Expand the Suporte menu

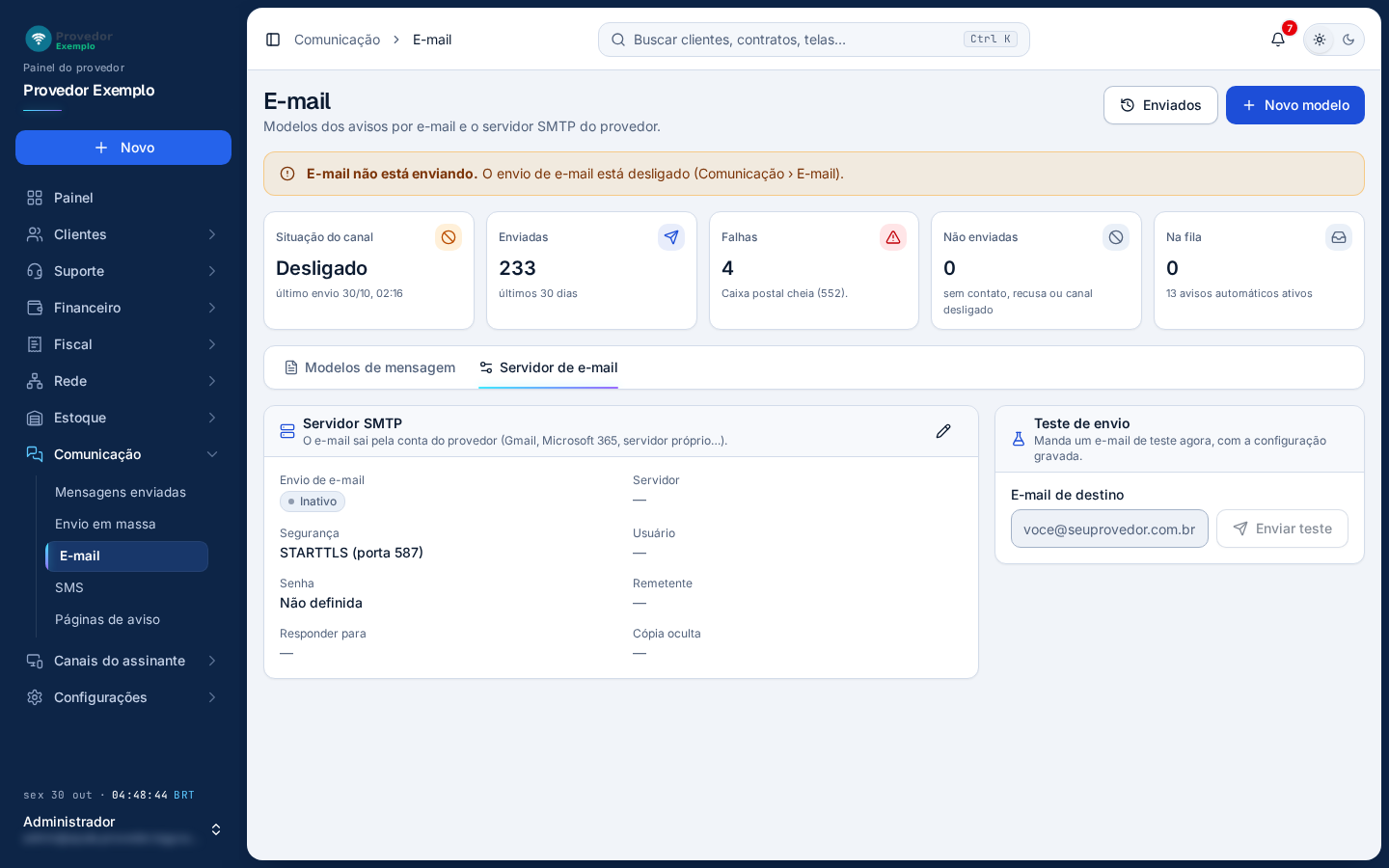[x=123, y=271]
